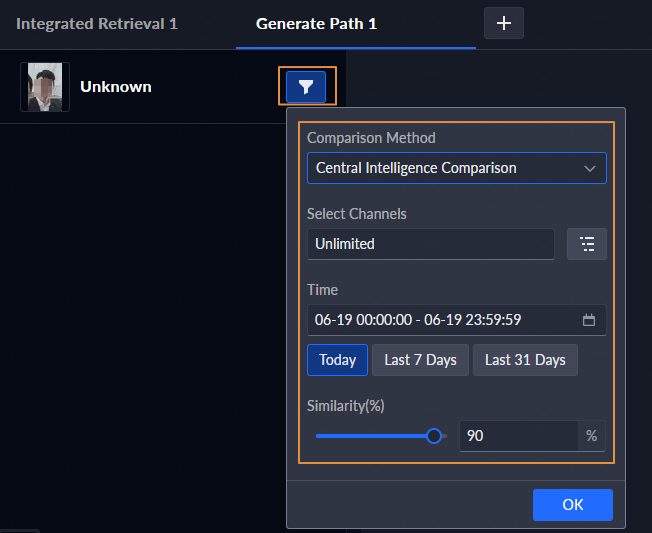This screenshot has height=533, width=652.
Task: Switch to Generate Path 1 tab
Action: [x=316, y=23]
